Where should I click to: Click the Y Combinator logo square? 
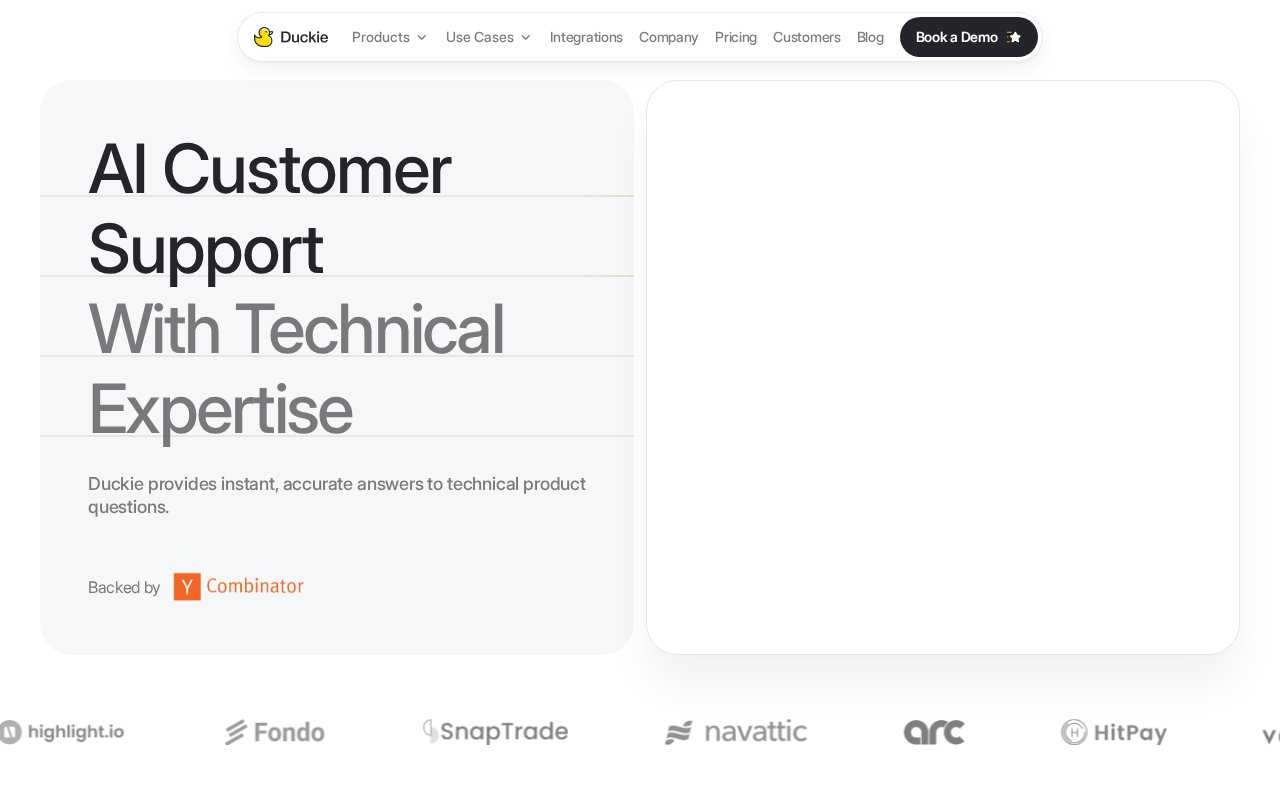coord(187,587)
